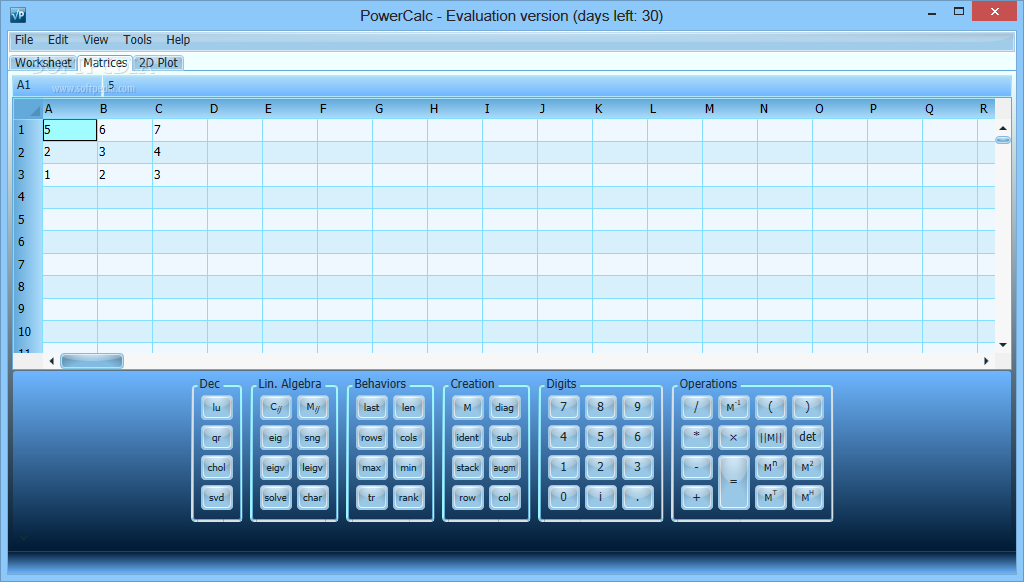1024x582 pixels.
Task: Click the sng singular values button
Action: click(313, 438)
